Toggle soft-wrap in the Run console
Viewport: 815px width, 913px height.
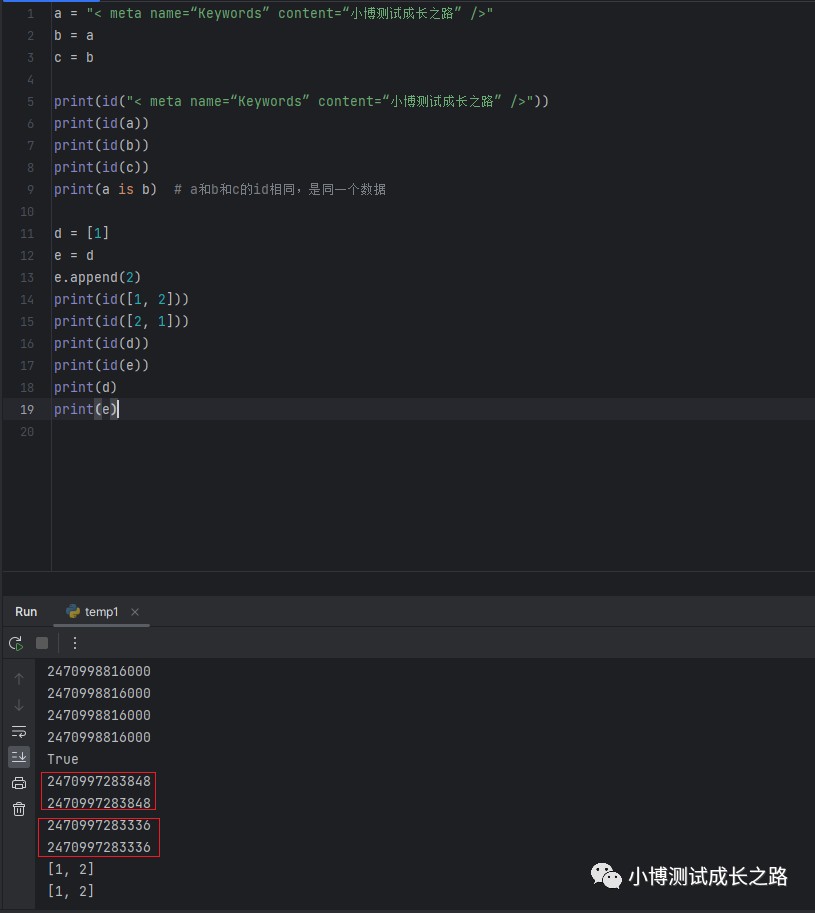[x=19, y=731]
